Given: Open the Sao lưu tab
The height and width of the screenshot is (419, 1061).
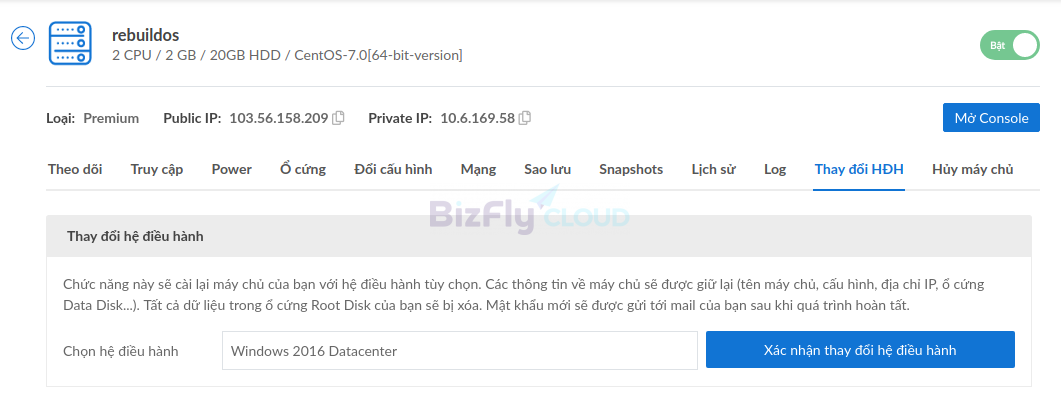Looking at the screenshot, I should click(x=547, y=169).
